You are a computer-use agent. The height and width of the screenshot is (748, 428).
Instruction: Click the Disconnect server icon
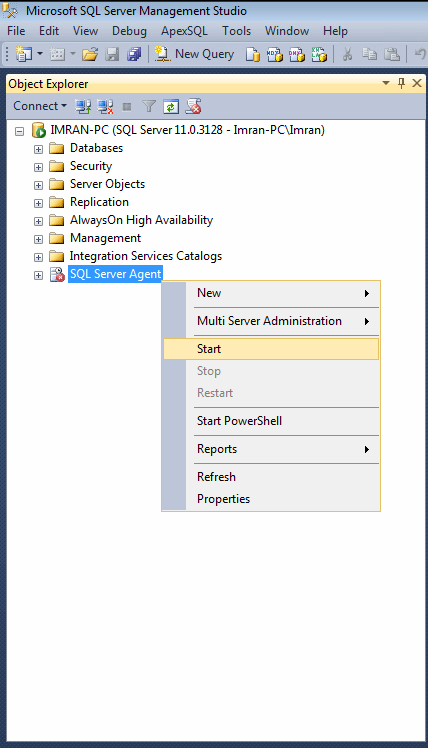click(105, 106)
